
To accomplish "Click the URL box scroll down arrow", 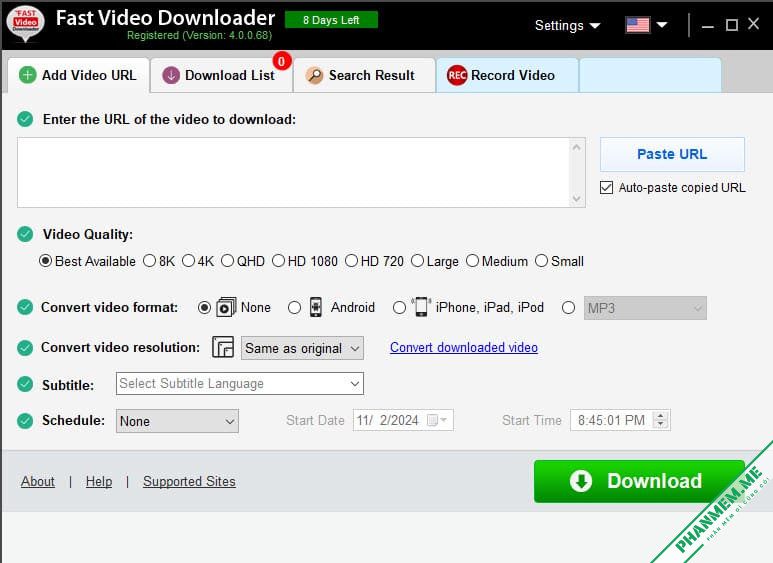I will pyautogui.click(x=576, y=199).
